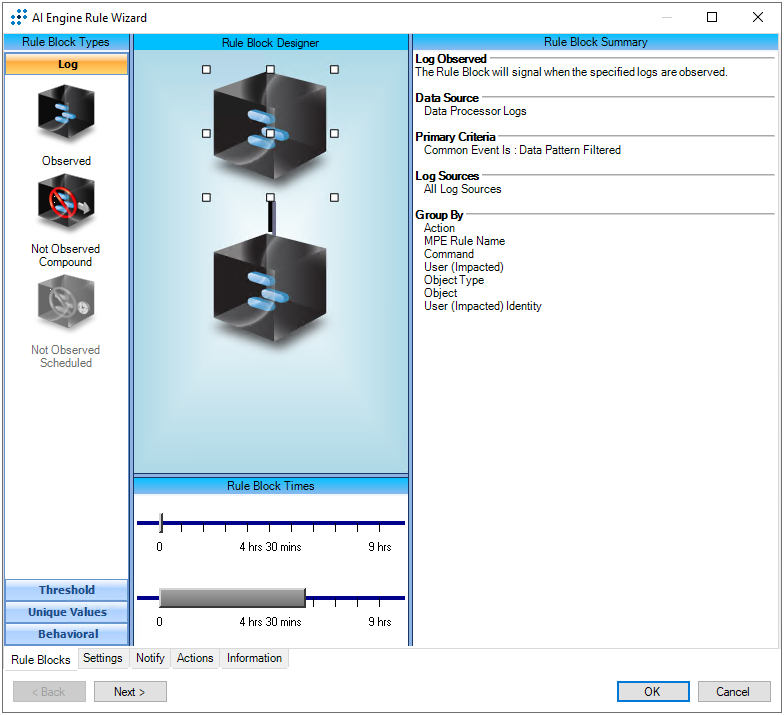The height and width of the screenshot is (715, 784).
Task: Expand the Behavioral rule block section
Action: click(x=67, y=634)
